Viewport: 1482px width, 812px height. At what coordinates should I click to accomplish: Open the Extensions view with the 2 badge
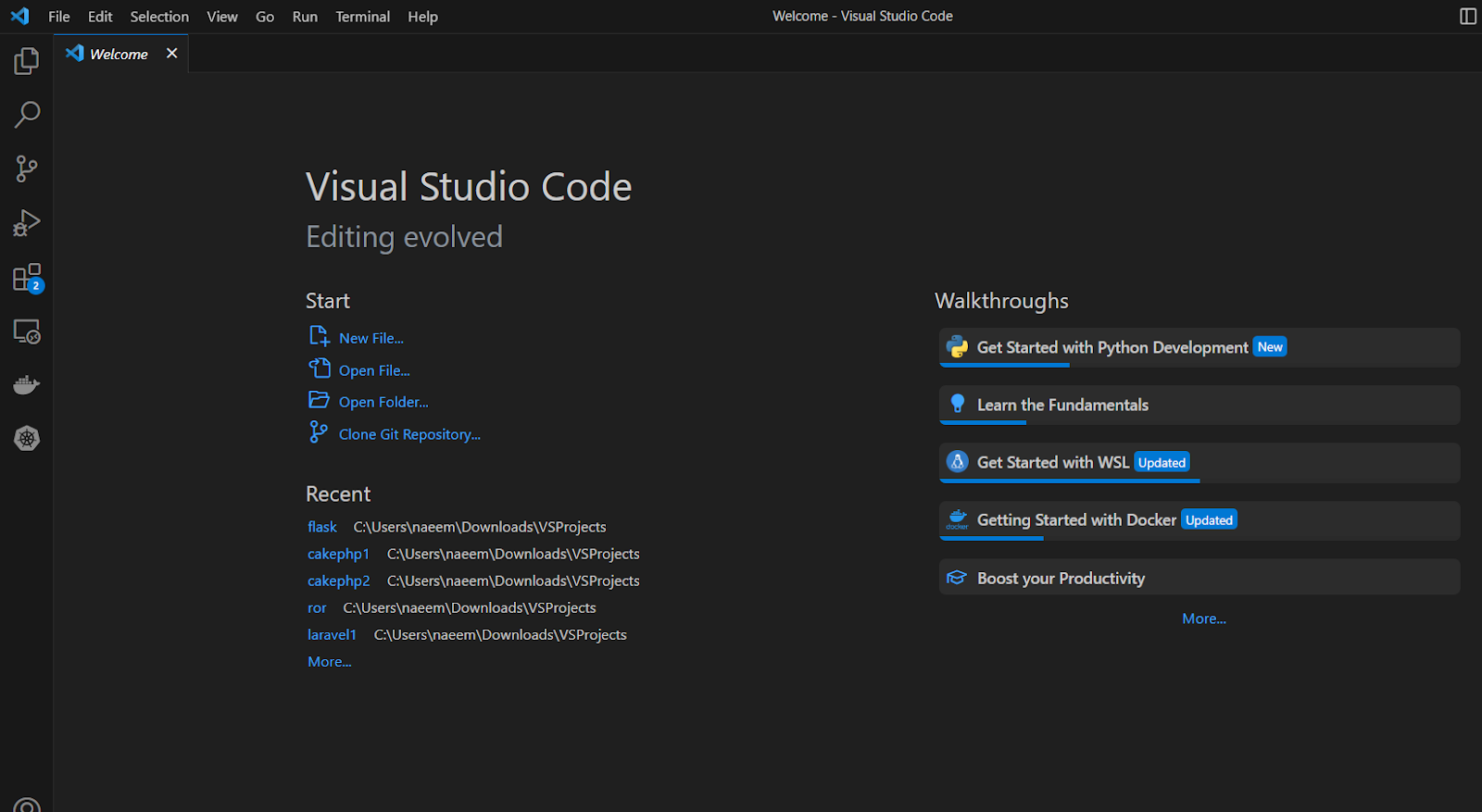point(27,278)
